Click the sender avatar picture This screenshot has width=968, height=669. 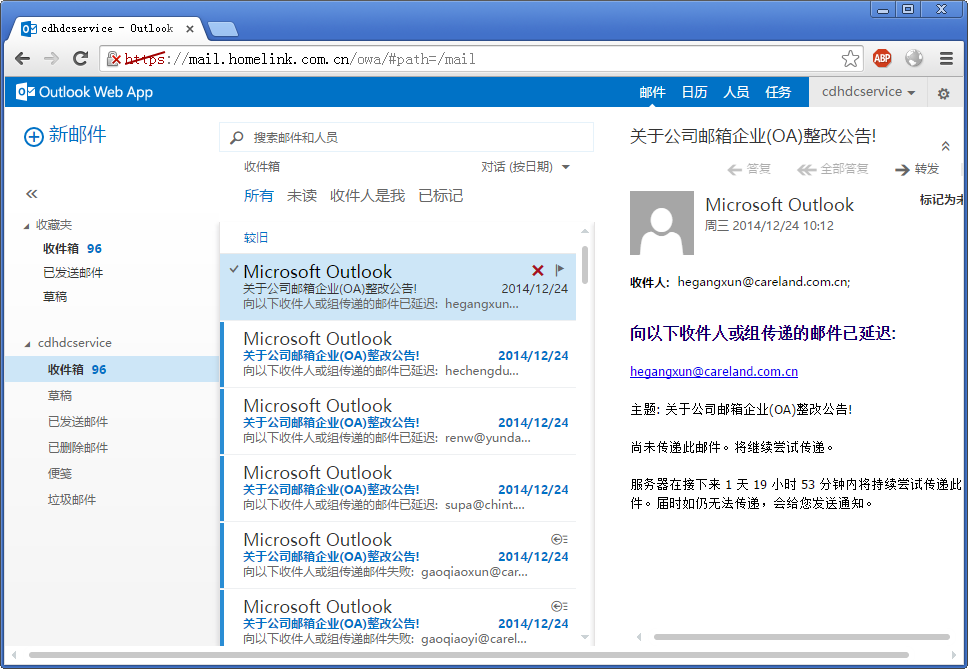click(x=662, y=223)
